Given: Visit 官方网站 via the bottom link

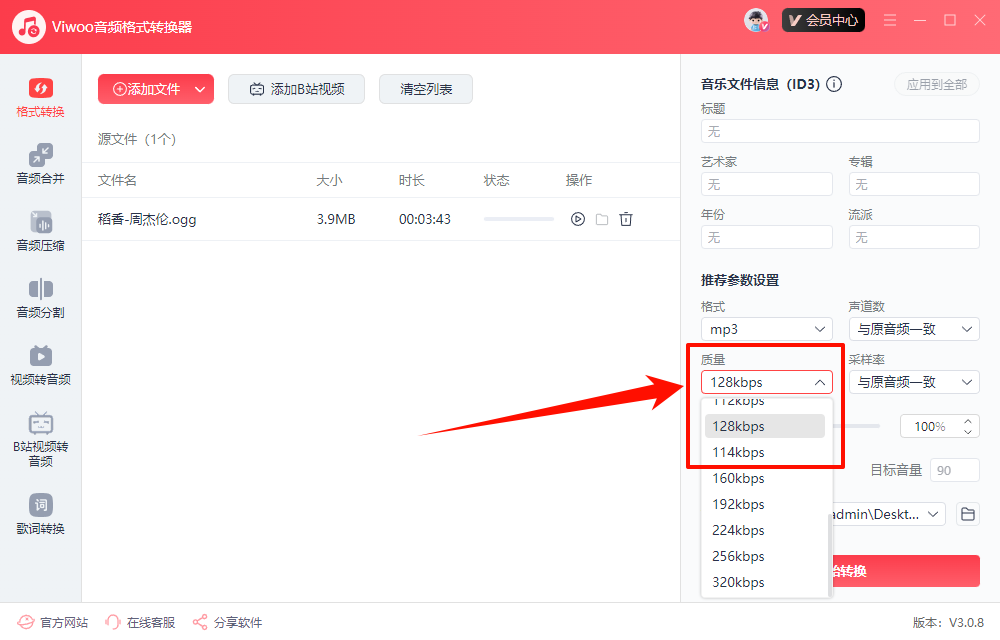Looking at the screenshot, I should (x=53, y=622).
